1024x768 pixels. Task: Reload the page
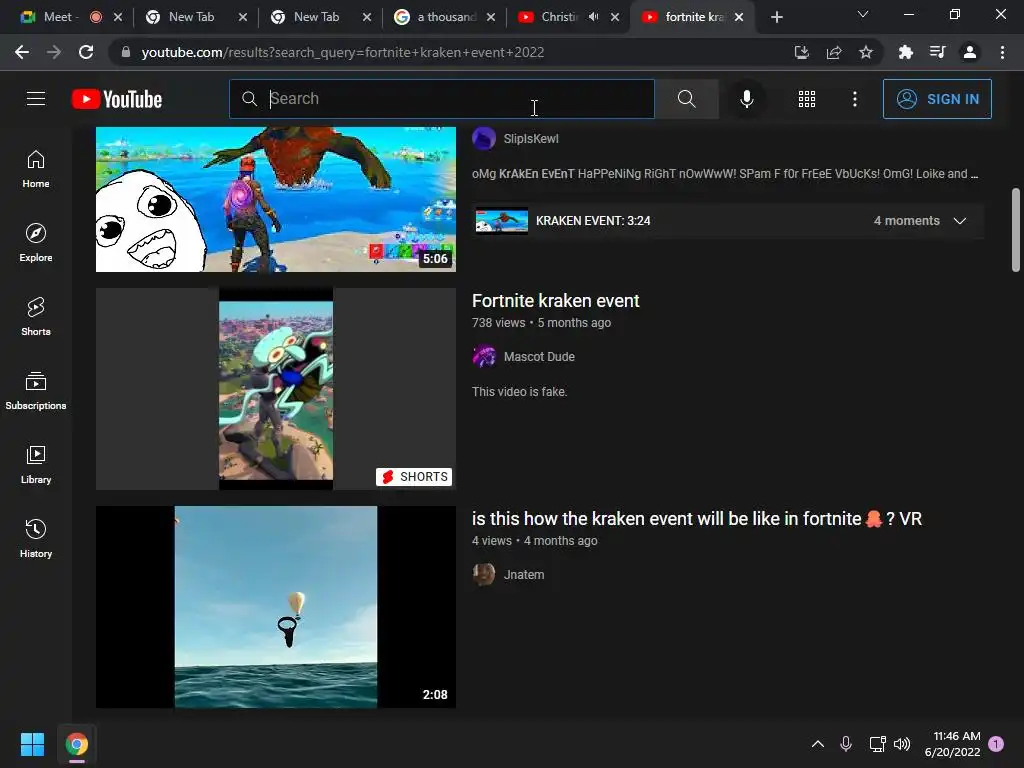pos(86,52)
